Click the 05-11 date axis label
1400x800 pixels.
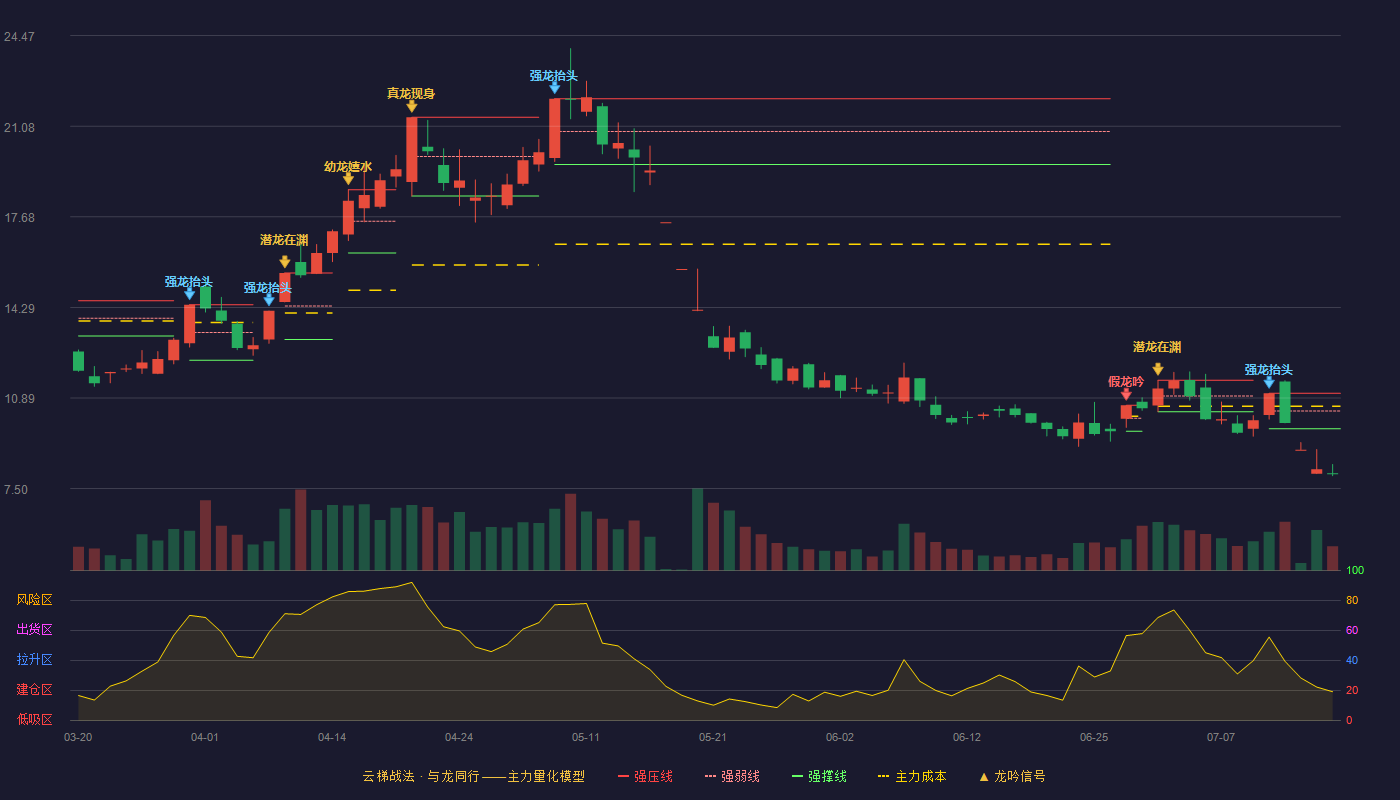(586, 737)
